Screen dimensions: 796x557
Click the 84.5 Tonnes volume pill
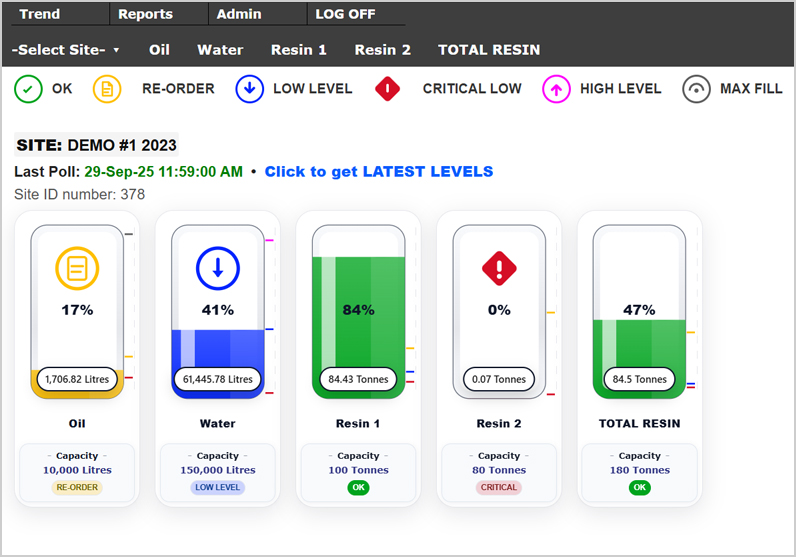tap(639, 379)
